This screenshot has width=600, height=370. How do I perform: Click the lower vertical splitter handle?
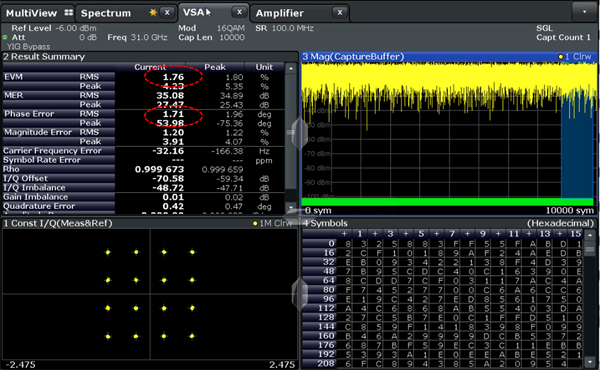[300, 293]
